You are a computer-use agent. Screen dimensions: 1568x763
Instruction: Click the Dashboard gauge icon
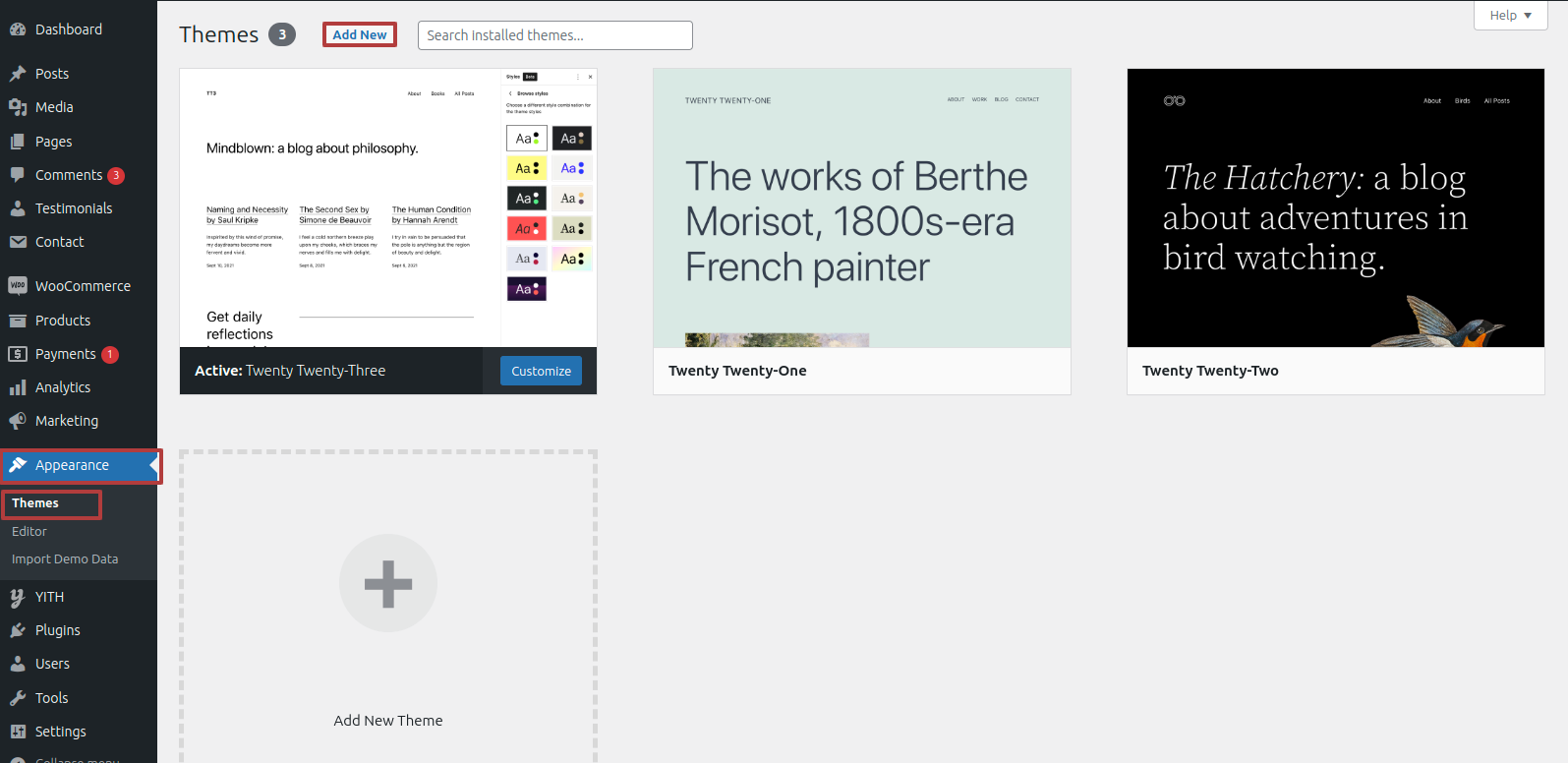[18, 29]
